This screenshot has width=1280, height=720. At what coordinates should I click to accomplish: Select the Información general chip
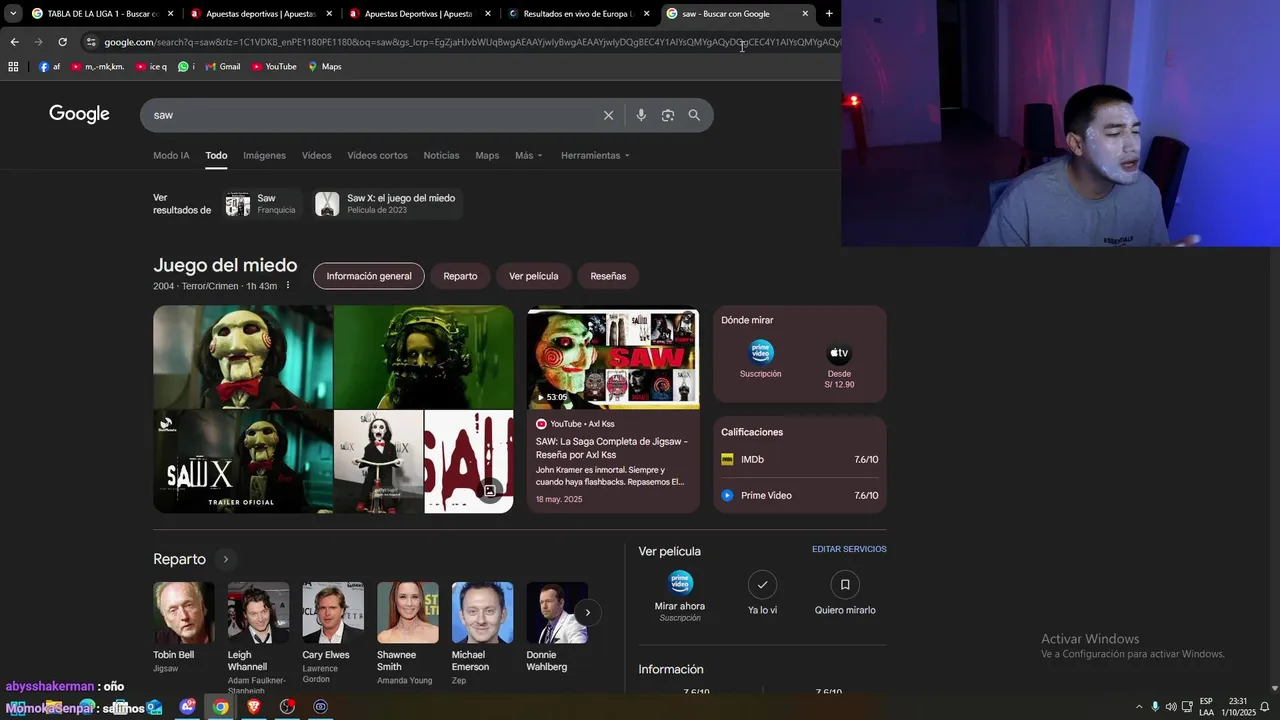click(x=369, y=276)
